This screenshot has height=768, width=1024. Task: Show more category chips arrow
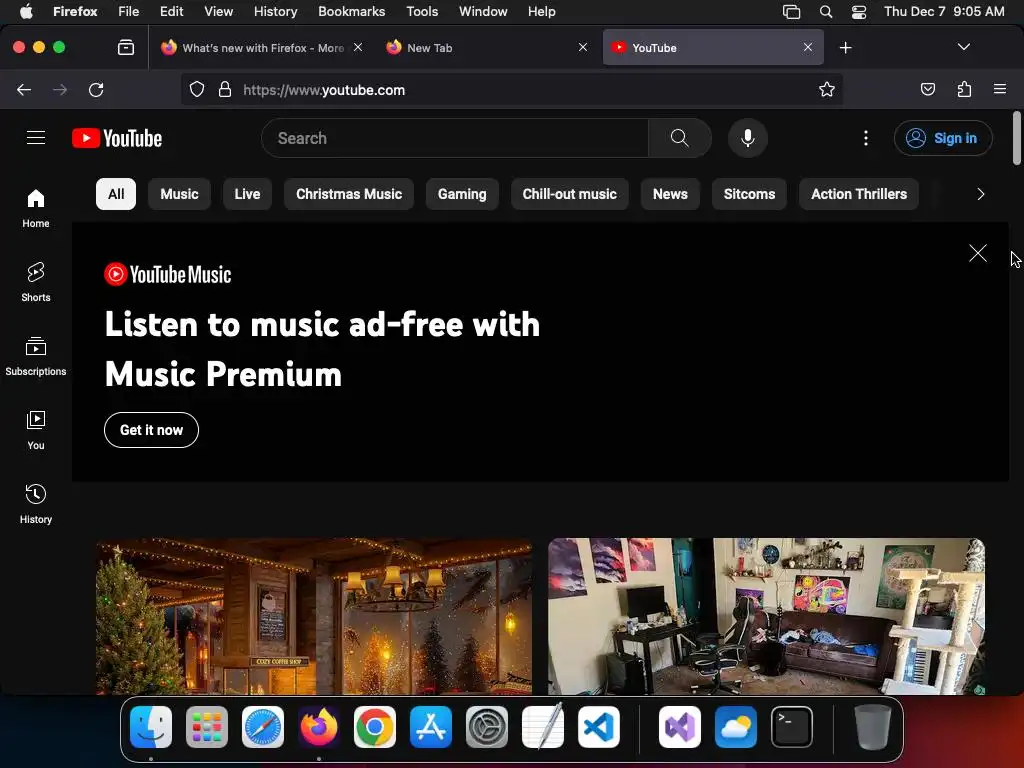(x=980, y=195)
